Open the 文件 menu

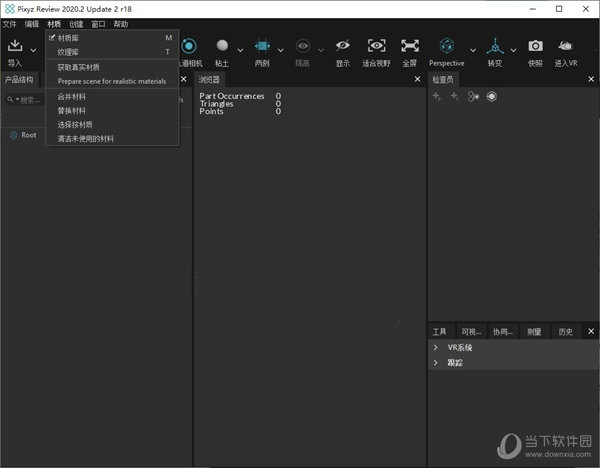[x=10, y=24]
